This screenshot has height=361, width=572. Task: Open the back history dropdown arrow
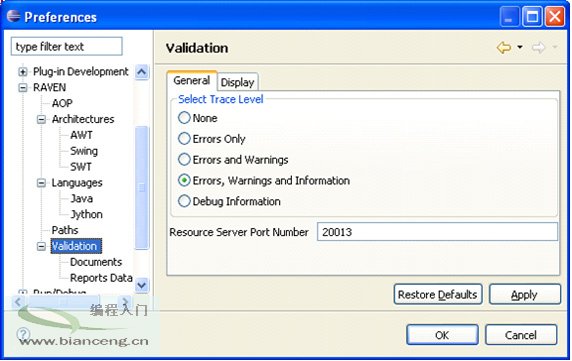pos(520,47)
